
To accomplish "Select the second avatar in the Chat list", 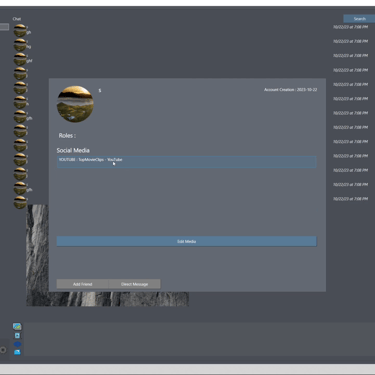I will (x=20, y=45).
